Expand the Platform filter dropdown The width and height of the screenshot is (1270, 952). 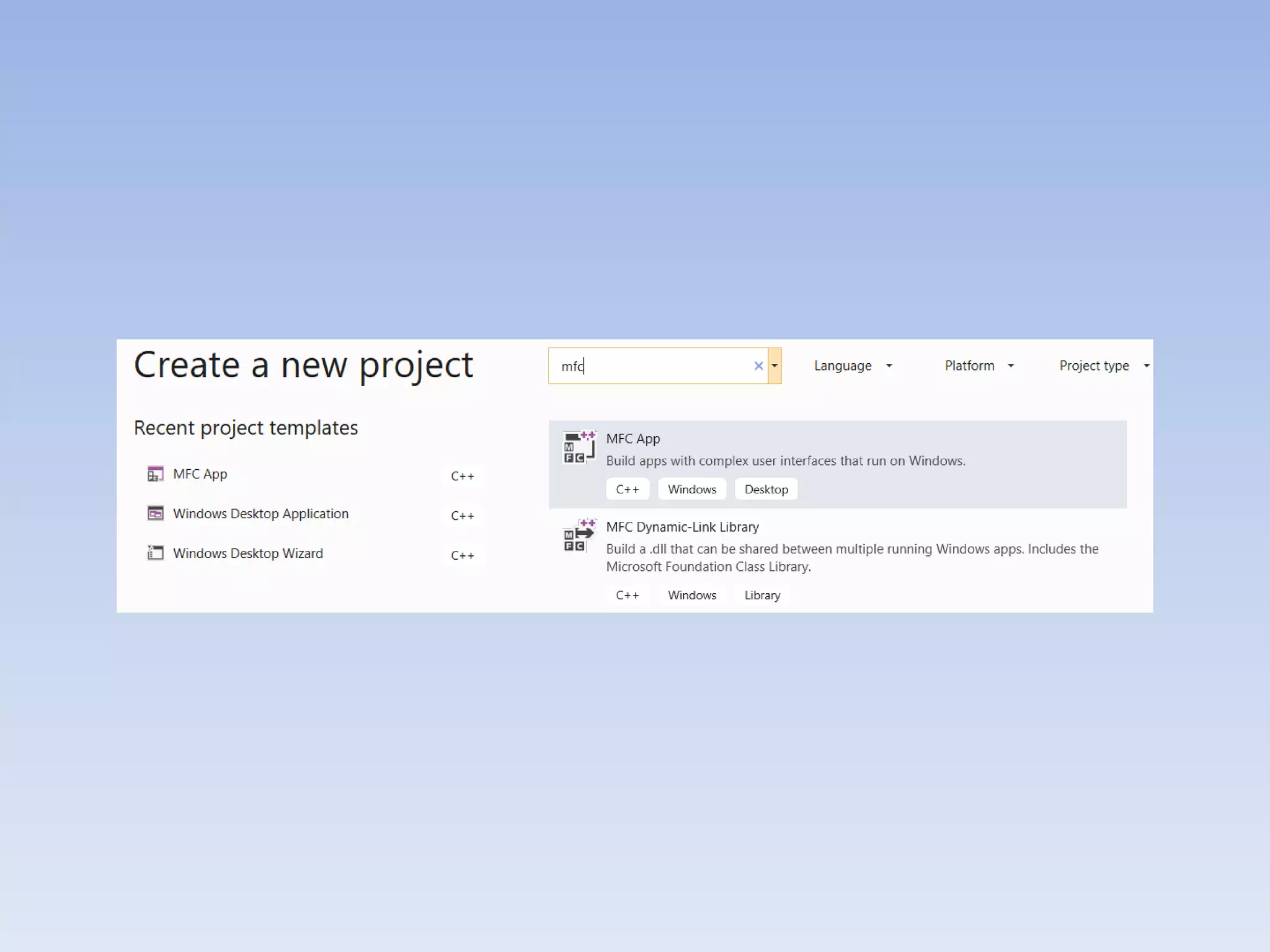[979, 366]
